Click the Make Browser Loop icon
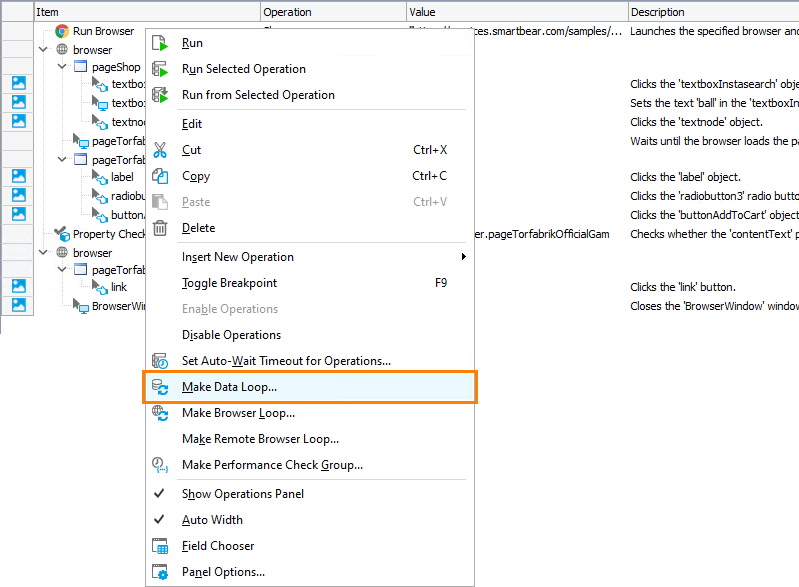The width and height of the screenshot is (799, 587). coord(160,413)
